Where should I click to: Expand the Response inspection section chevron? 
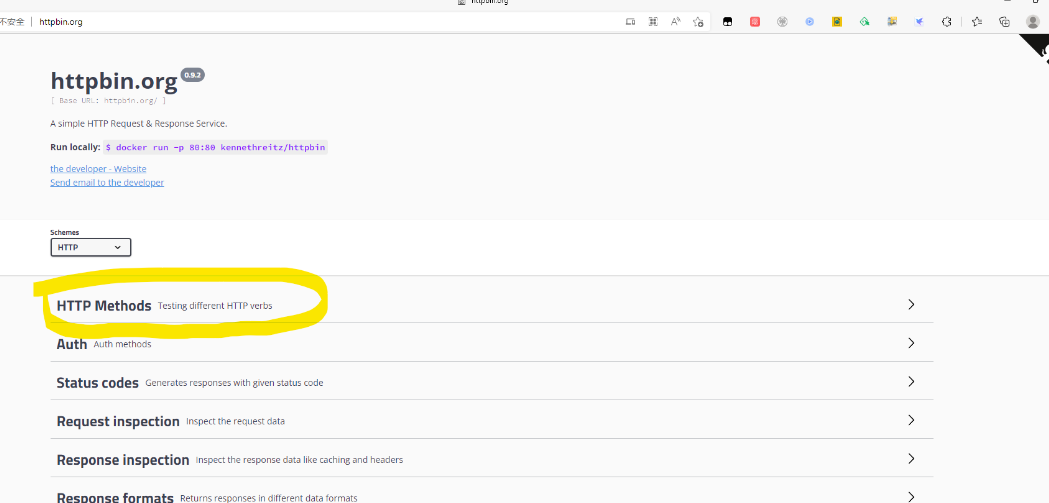pos(911,459)
